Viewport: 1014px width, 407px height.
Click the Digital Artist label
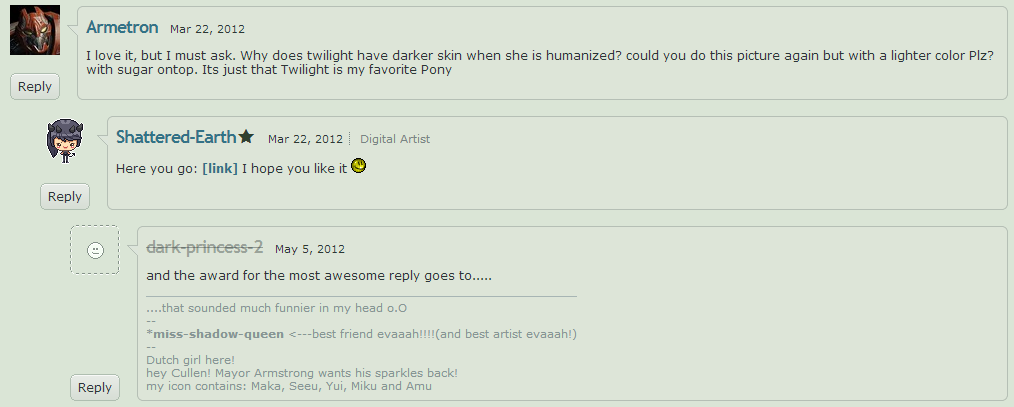tap(395, 139)
